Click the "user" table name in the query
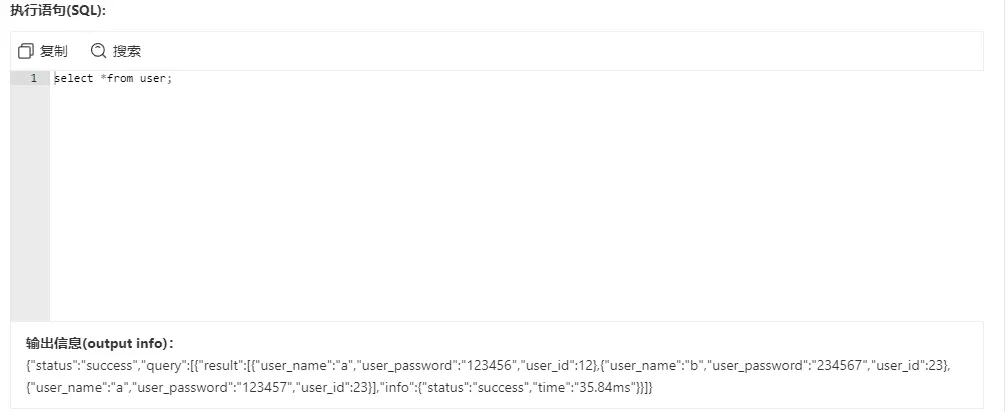 [153, 78]
